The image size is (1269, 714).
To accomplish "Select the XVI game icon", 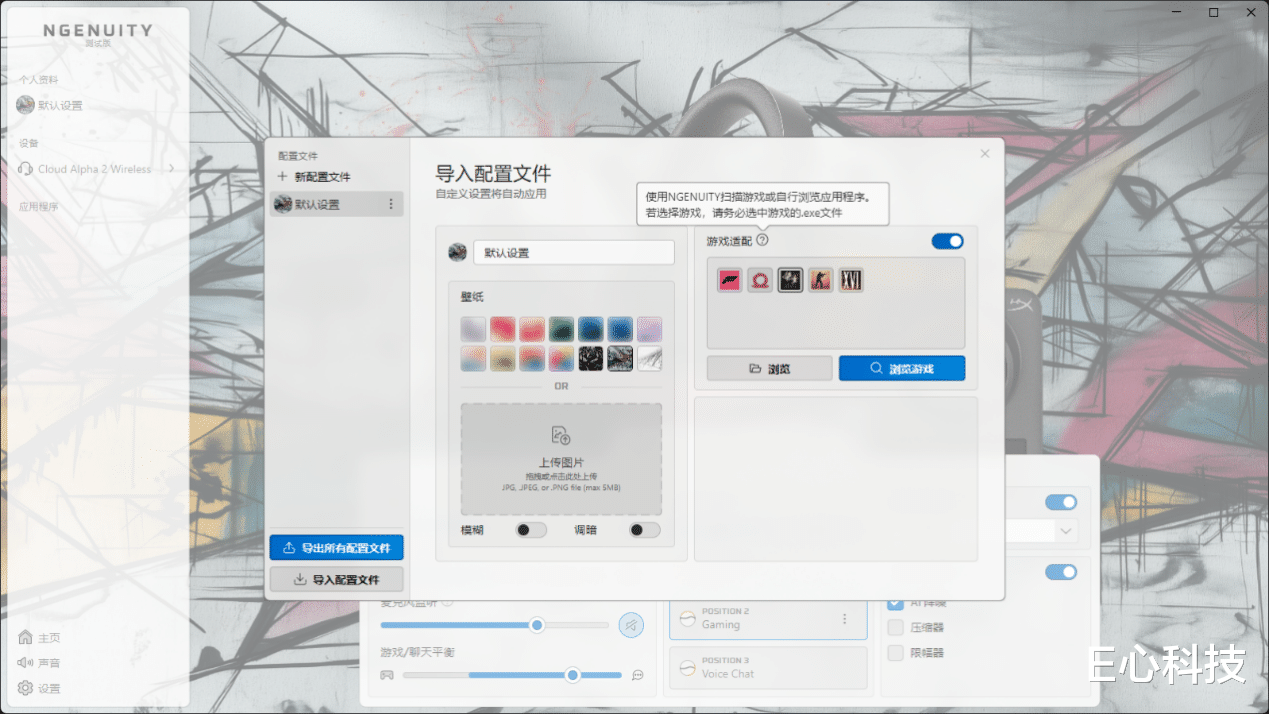I will coord(851,280).
